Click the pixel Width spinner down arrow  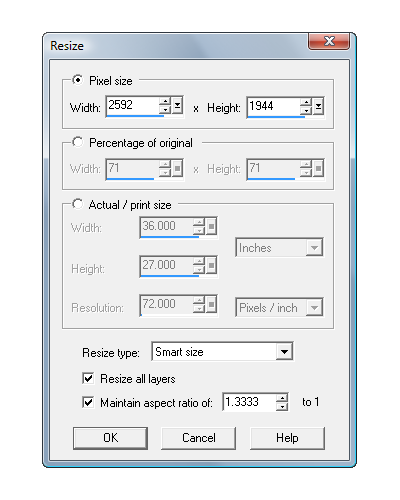coord(165,110)
